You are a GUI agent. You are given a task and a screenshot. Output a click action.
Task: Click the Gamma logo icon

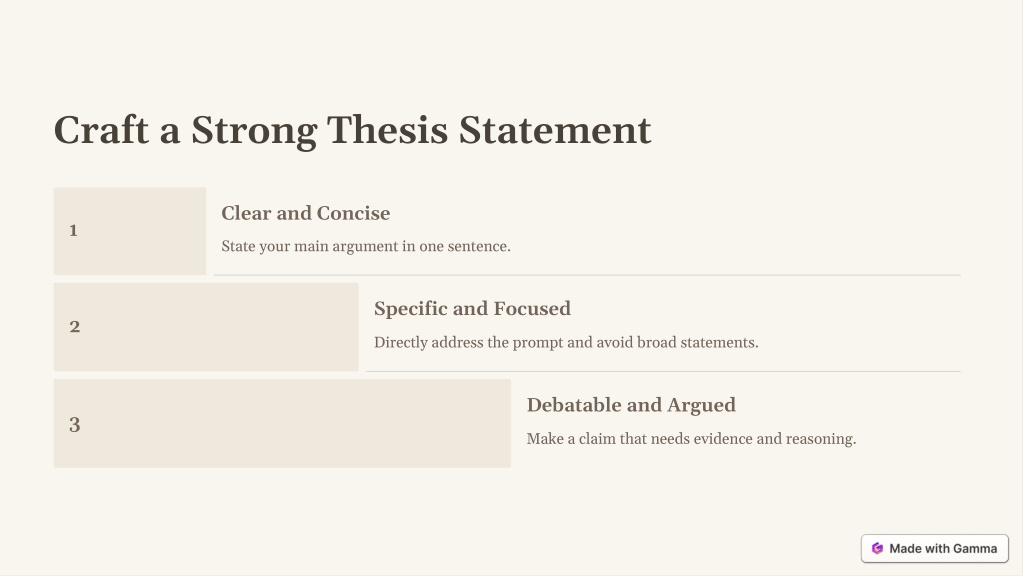(x=877, y=549)
